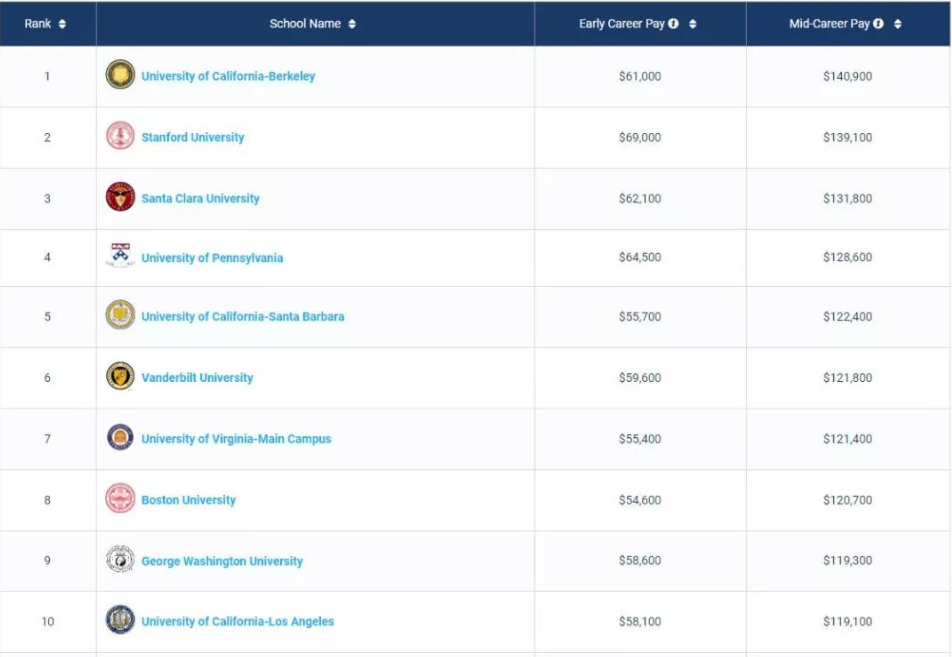Screen dimensions: 952x657
Task: Select the $54,600 early pay cell
Action: tap(640, 500)
